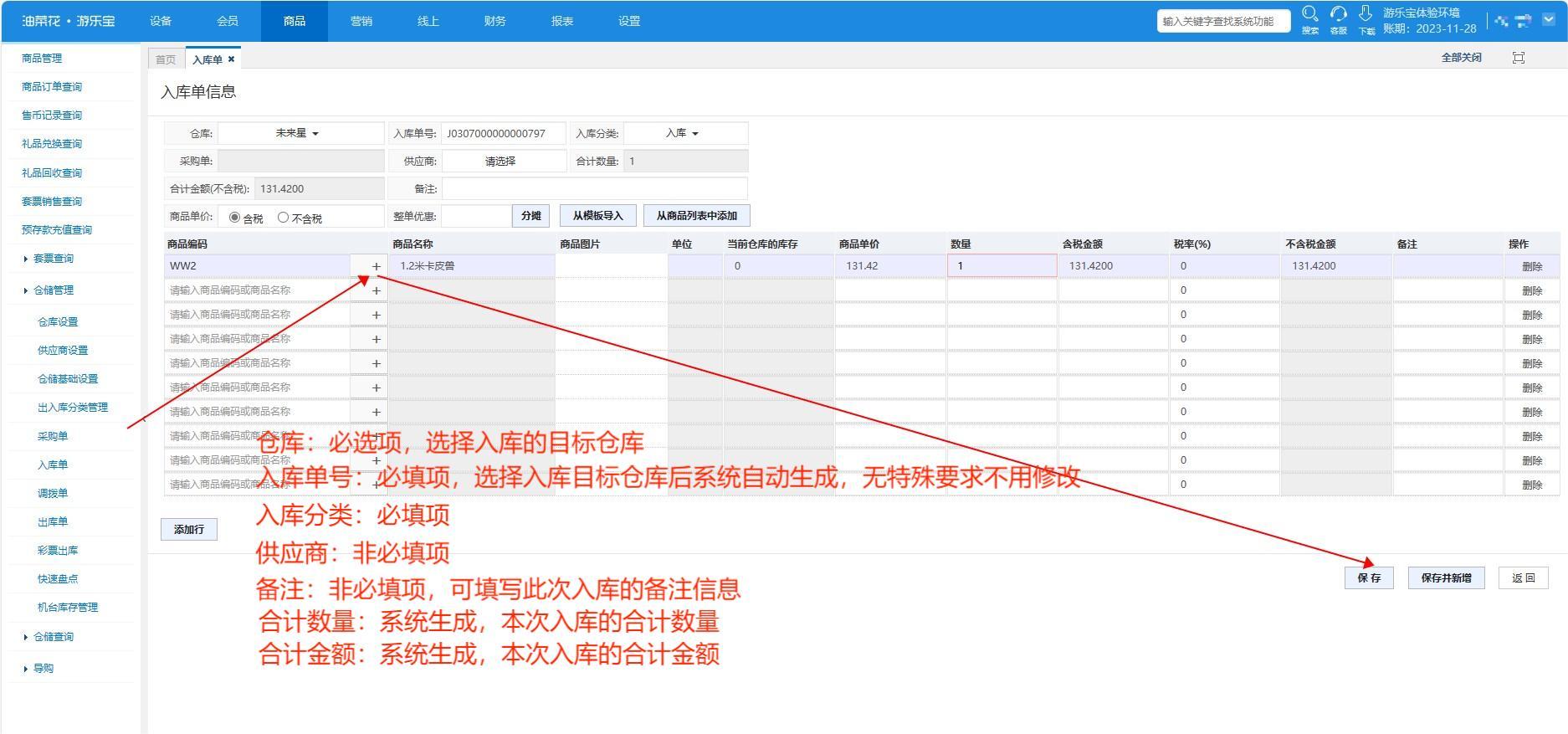
Task: Toggle the fullscreen frame icon beside 全部关闭
Action: (x=1519, y=58)
